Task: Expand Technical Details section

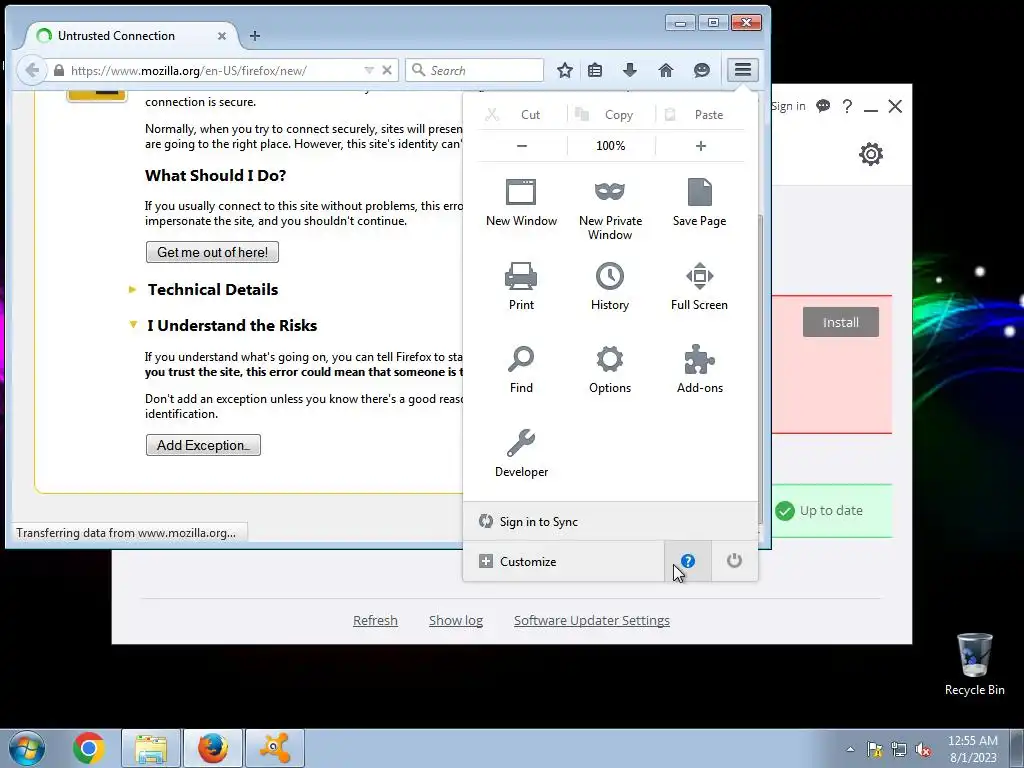Action: pos(212,289)
